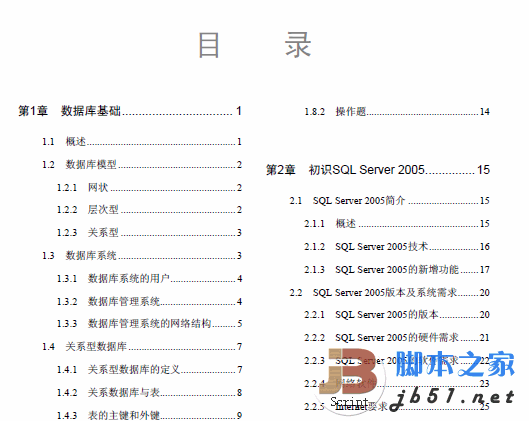Open section 1.3 数据库系统
The image size is (529, 421).
point(142,255)
